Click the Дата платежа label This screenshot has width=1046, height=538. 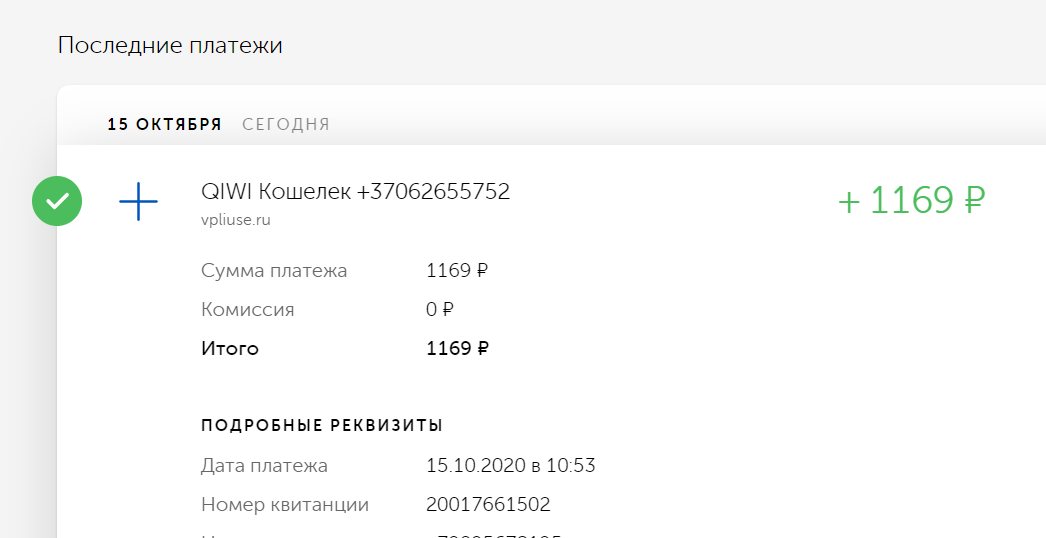coord(264,465)
